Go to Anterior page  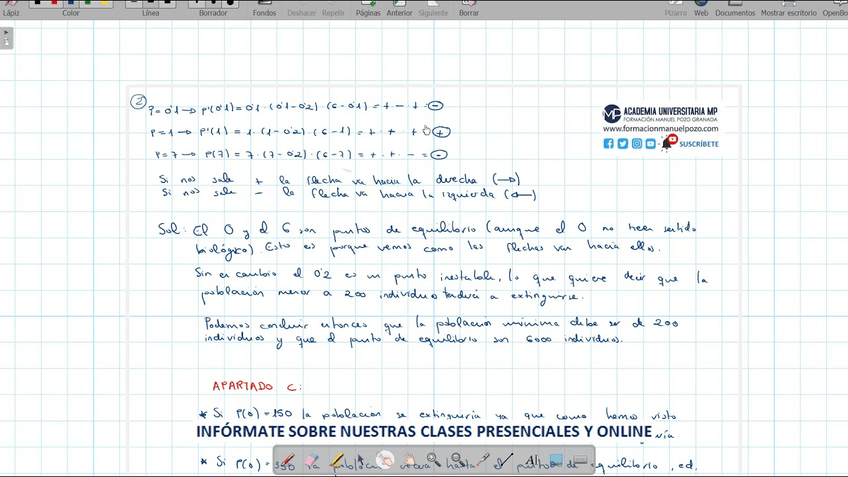(399, 8)
